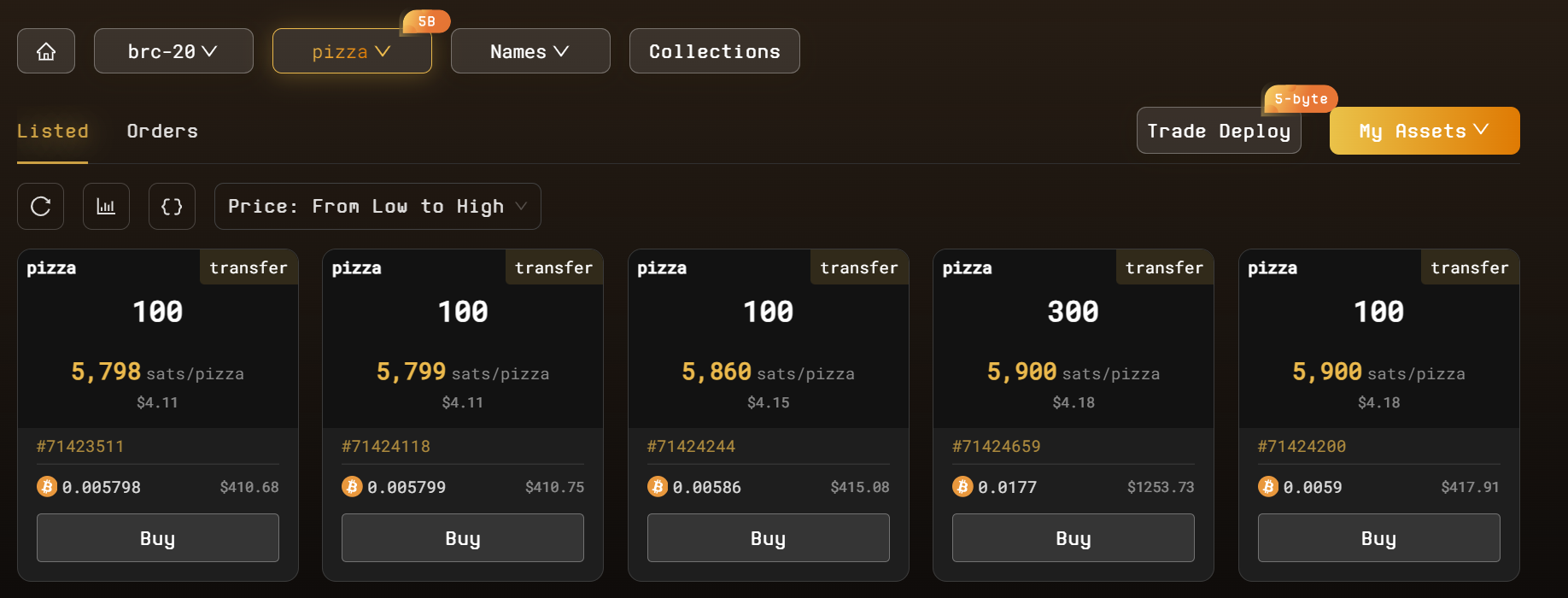1568x598 pixels.
Task: Expand the Names dropdown menu
Action: pos(530,51)
